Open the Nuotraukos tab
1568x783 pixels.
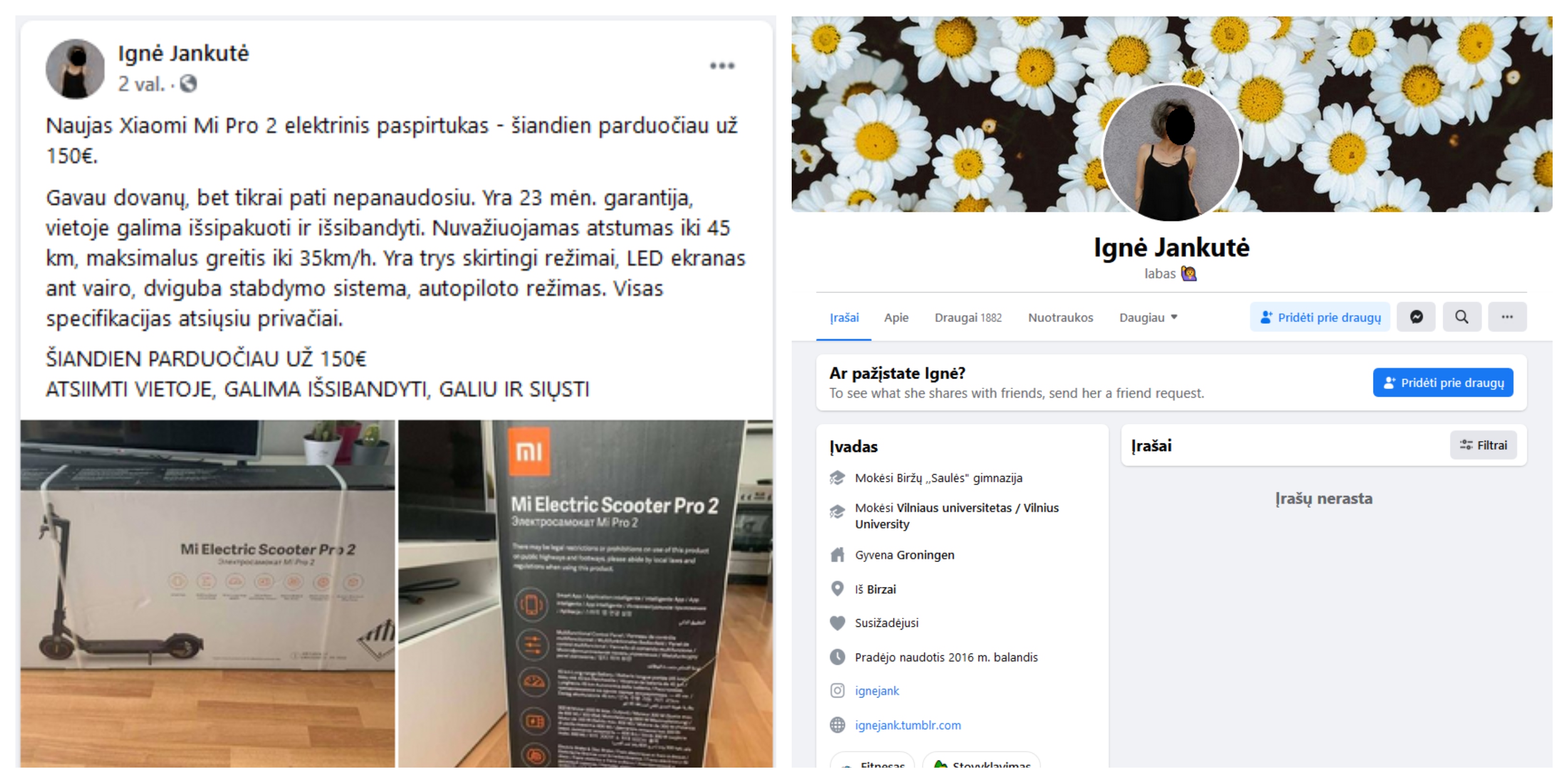[1060, 317]
